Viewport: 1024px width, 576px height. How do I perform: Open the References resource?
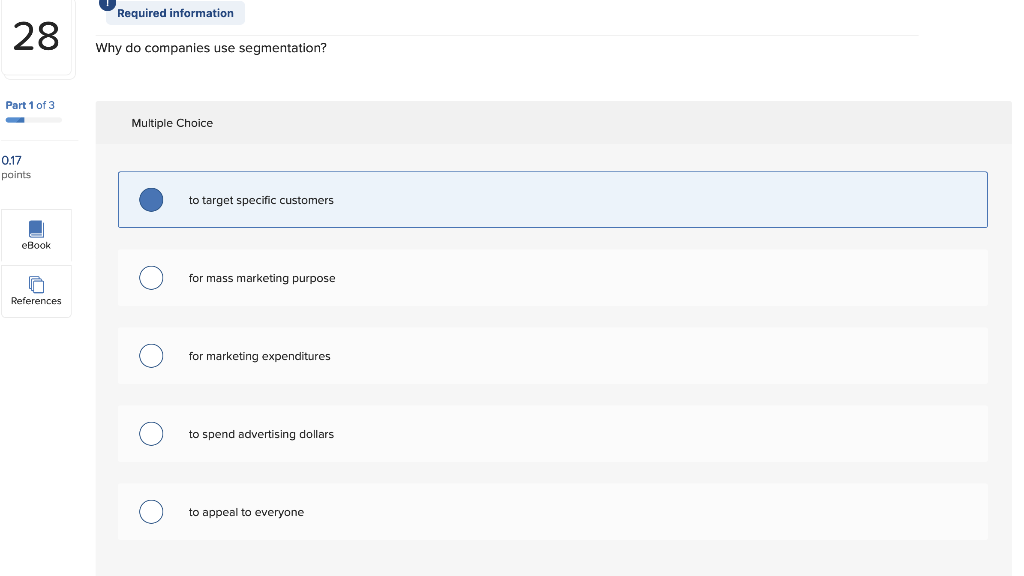[x=36, y=291]
